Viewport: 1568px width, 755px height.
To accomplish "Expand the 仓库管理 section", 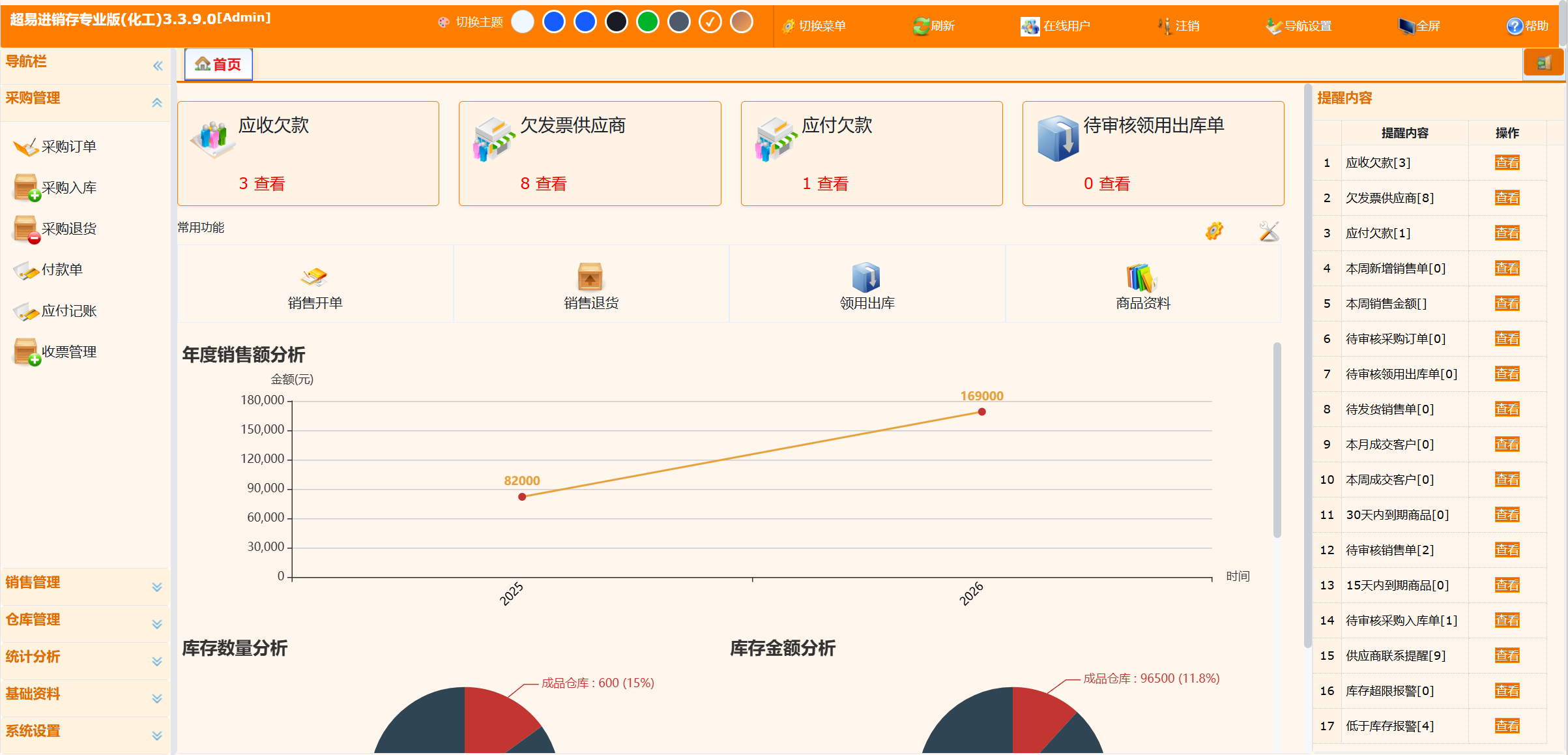I will (x=85, y=621).
